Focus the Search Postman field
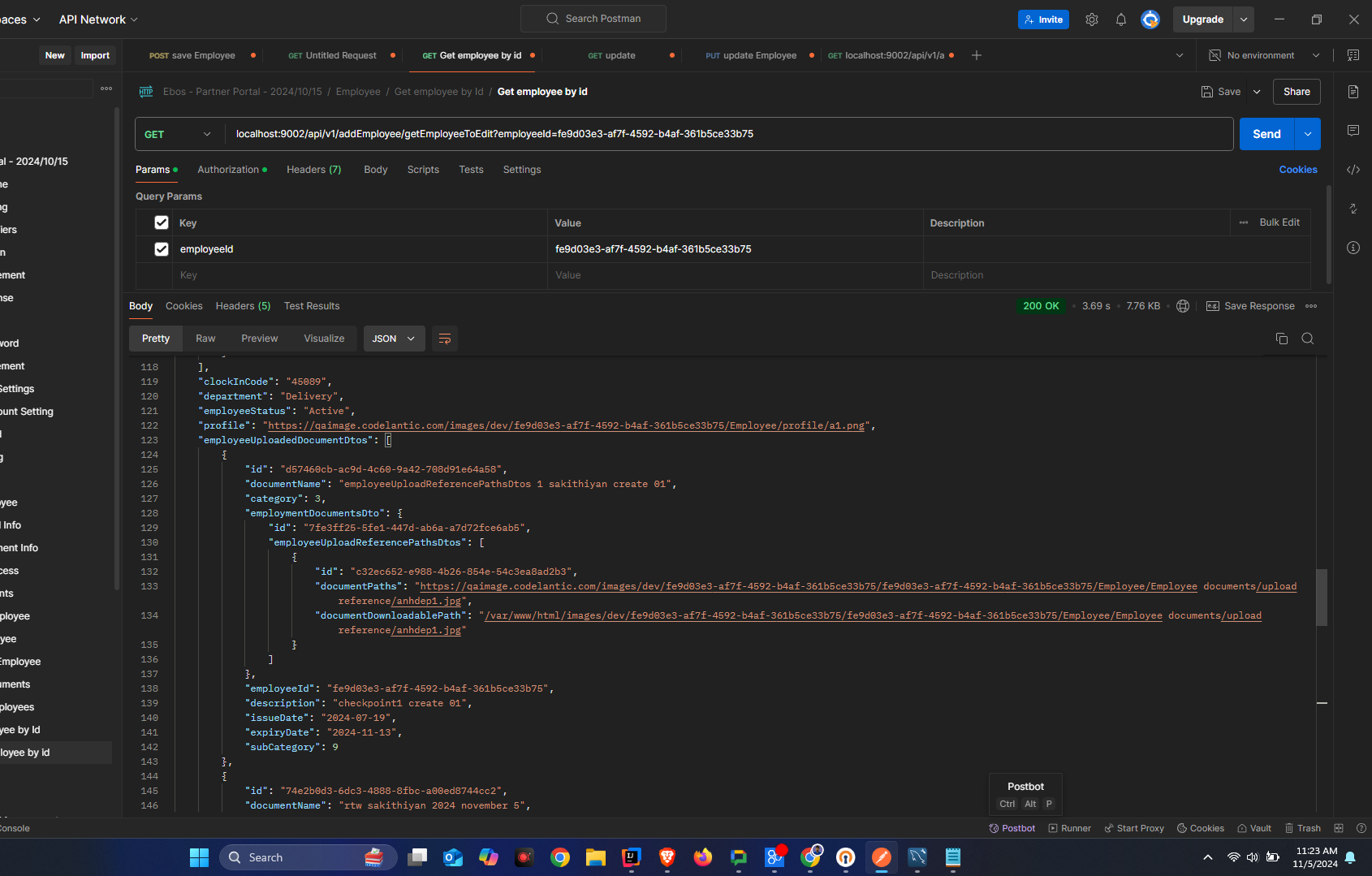 click(x=593, y=19)
